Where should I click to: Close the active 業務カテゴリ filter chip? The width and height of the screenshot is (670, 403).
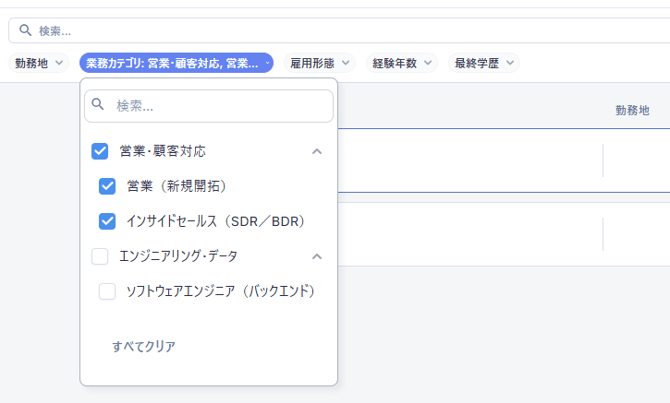(x=268, y=63)
